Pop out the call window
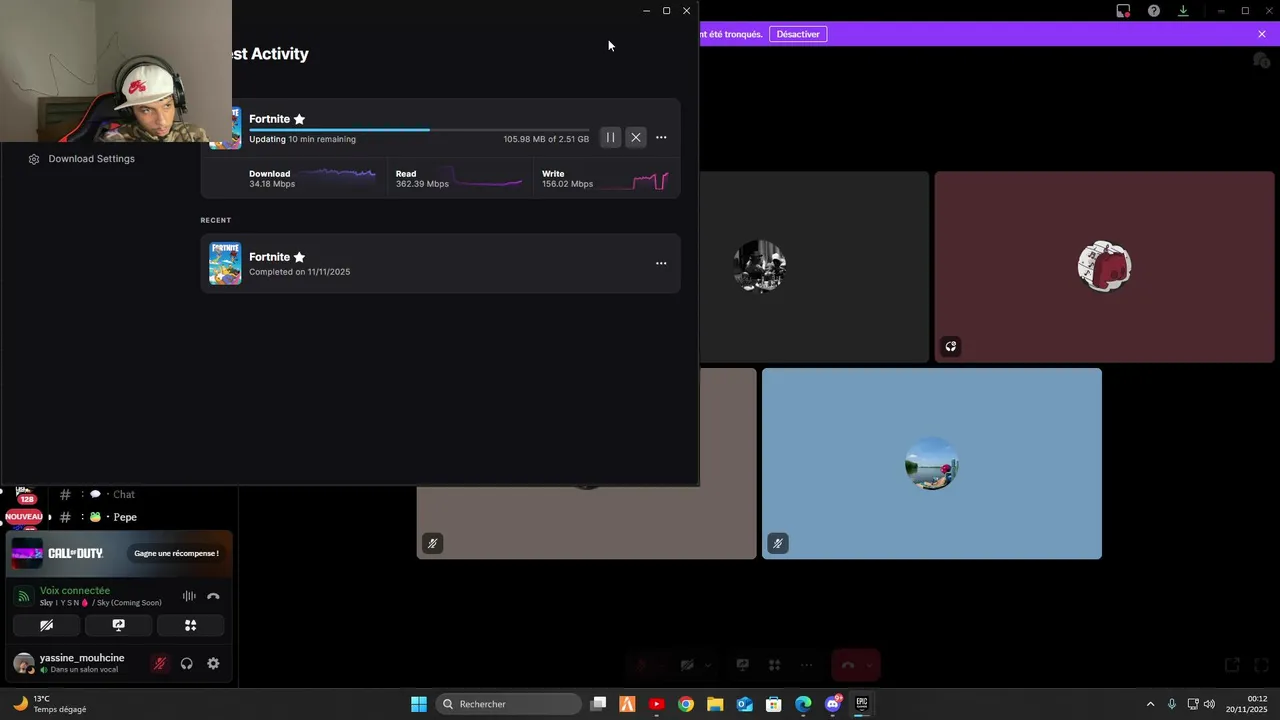The width and height of the screenshot is (1280, 720). (x=1233, y=665)
